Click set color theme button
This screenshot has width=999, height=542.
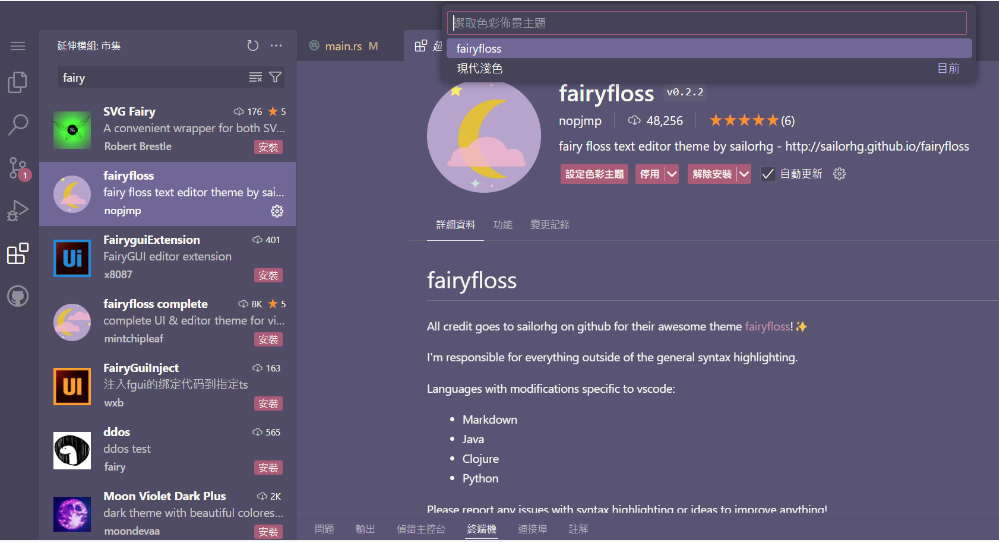[594, 174]
